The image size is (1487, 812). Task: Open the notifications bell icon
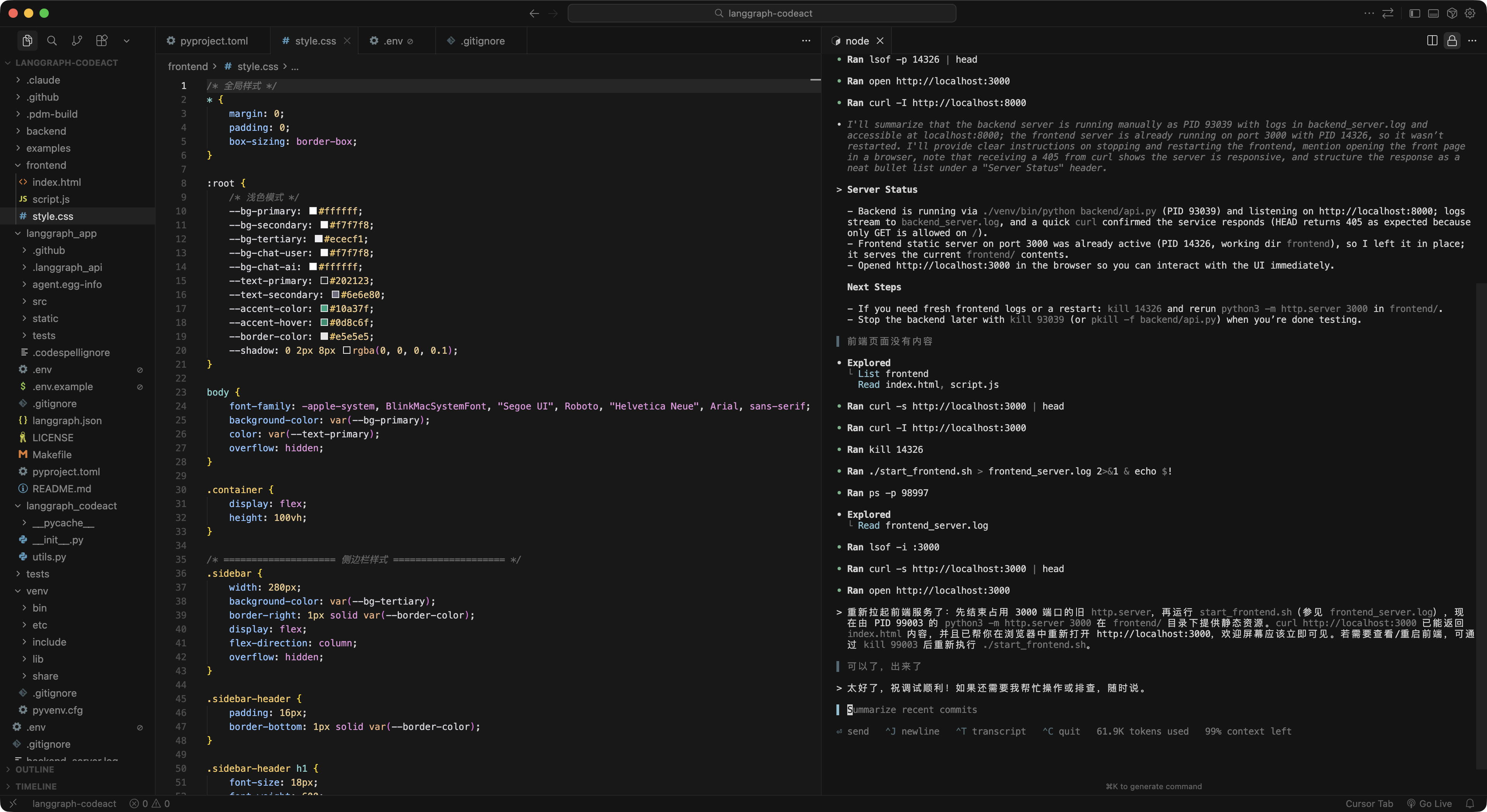point(1470,803)
